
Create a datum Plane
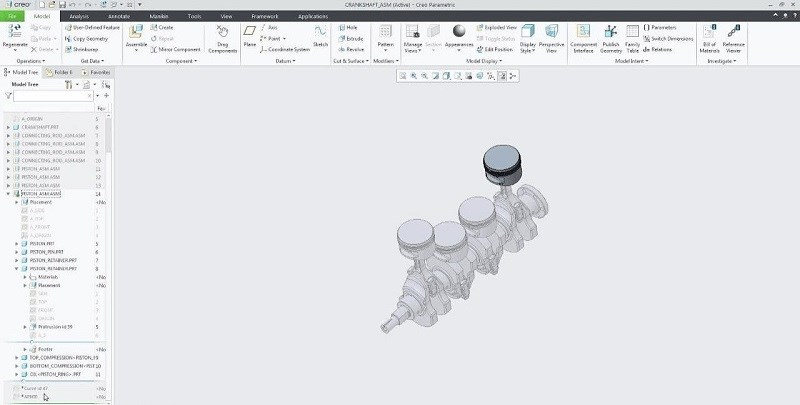tap(249, 36)
